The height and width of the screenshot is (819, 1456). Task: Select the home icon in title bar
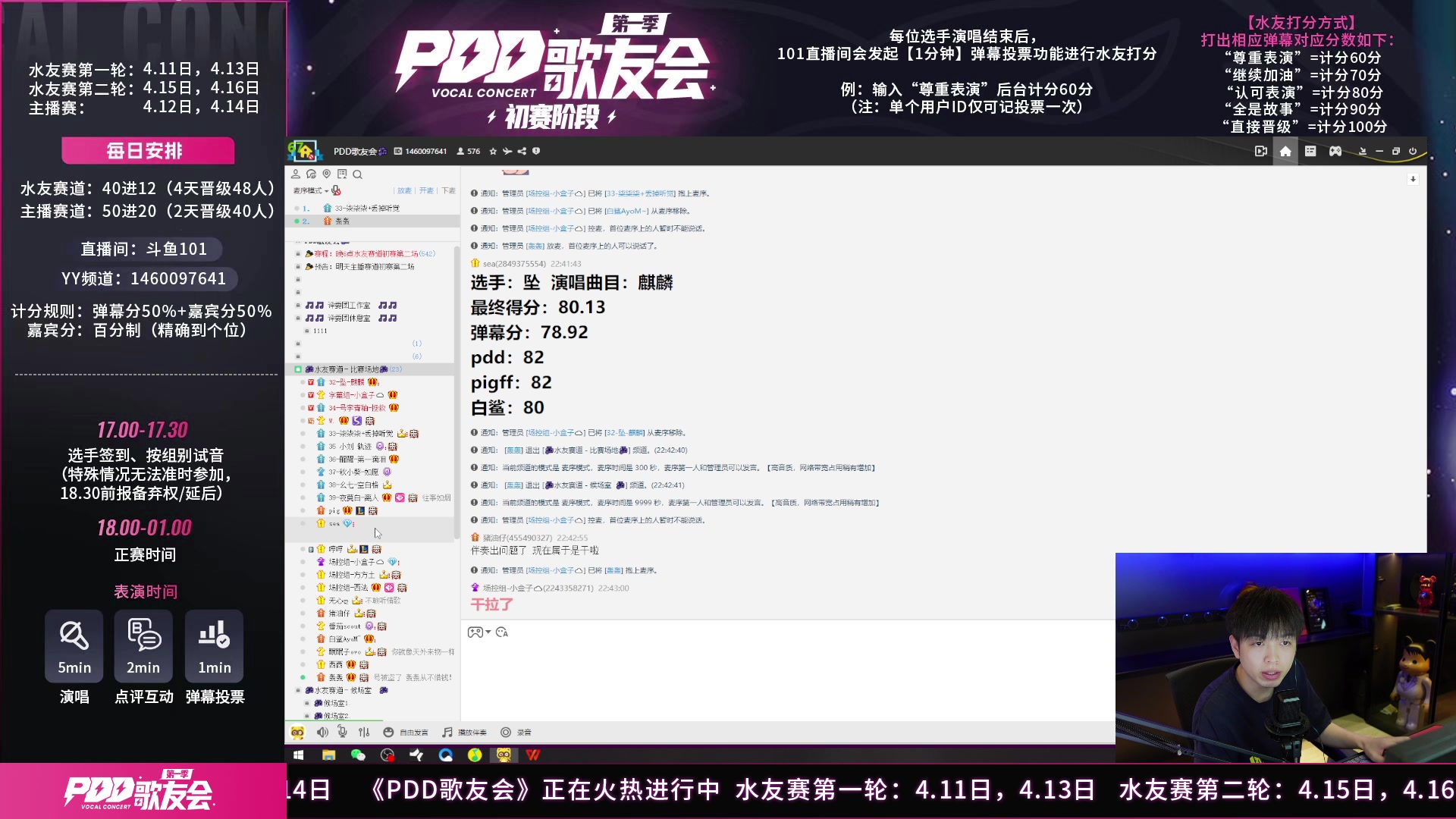[1285, 152]
